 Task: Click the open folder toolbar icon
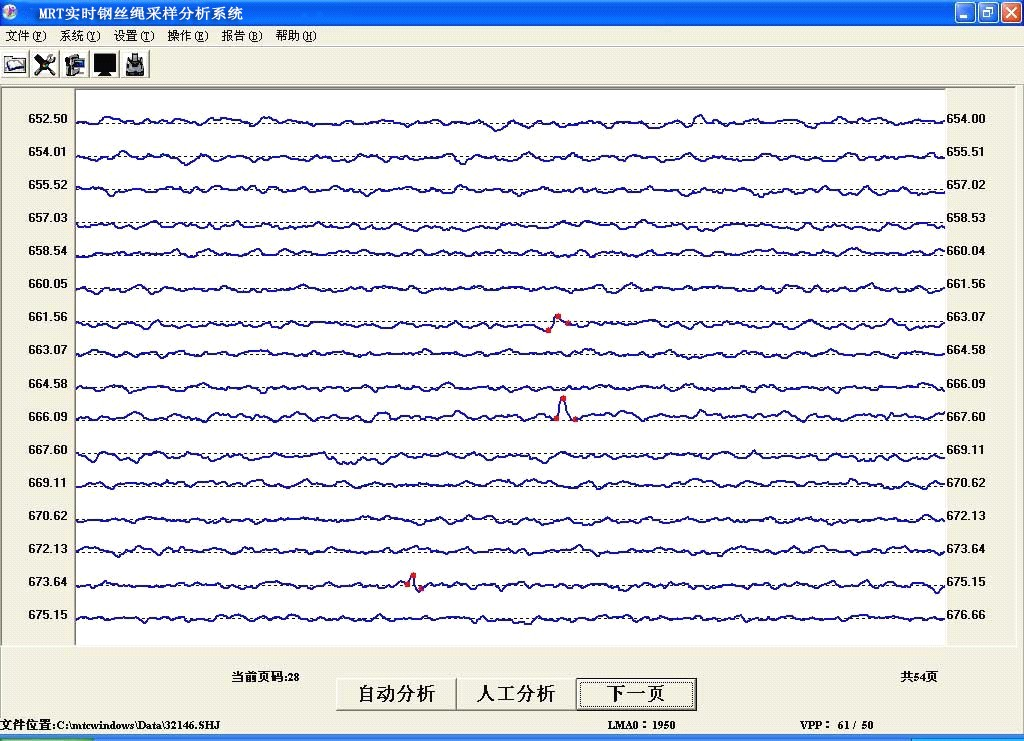click(x=15, y=65)
